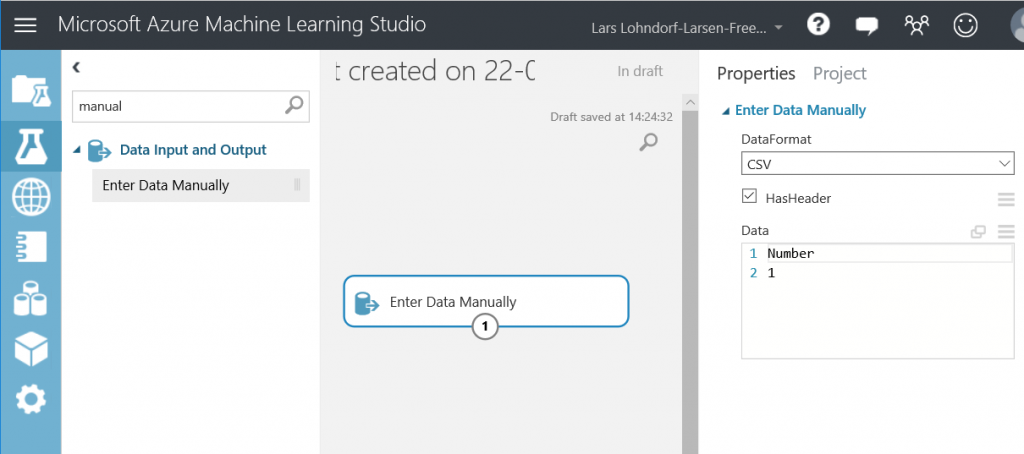Open Notebooks icon in sidebar
1024x454 pixels.
coord(30,247)
